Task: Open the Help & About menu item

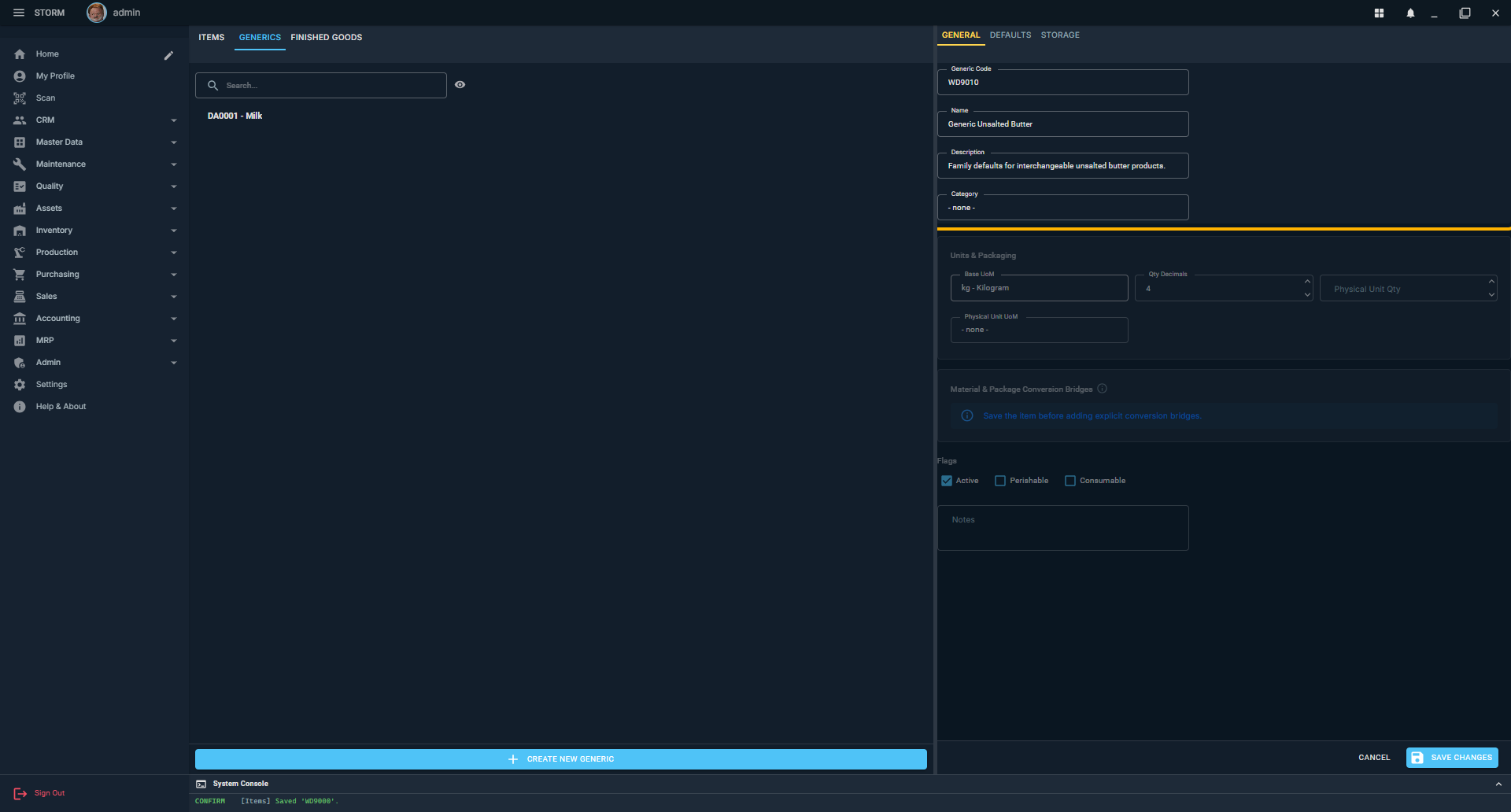Action: (x=61, y=407)
